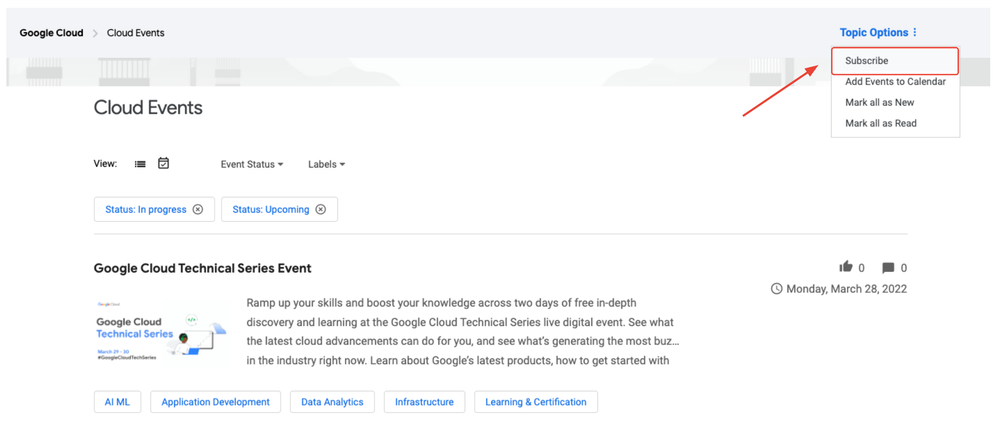This screenshot has height=436, width=999.
Task: Expand the Labels dropdown
Action: (x=326, y=164)
